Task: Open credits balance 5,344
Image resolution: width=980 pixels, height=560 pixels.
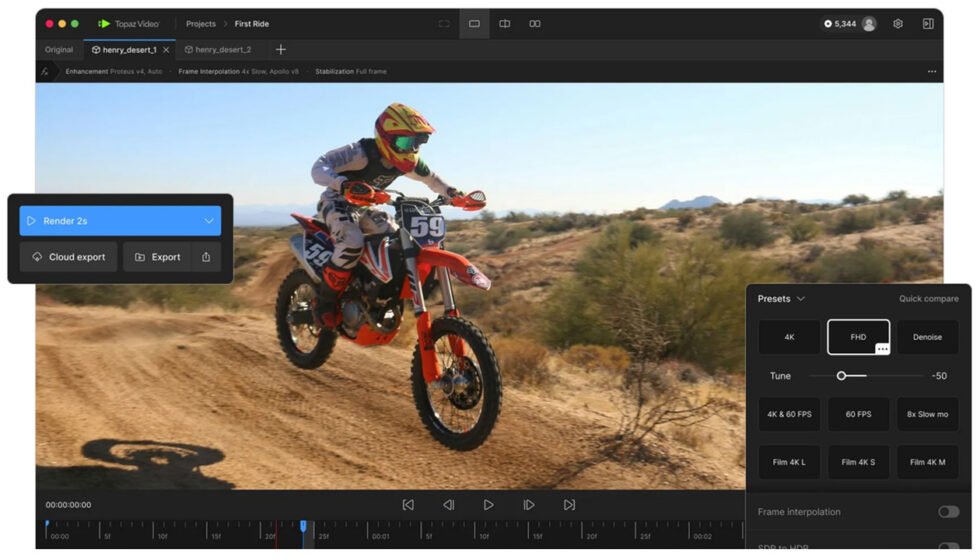Action: click(x=839, y=24)
